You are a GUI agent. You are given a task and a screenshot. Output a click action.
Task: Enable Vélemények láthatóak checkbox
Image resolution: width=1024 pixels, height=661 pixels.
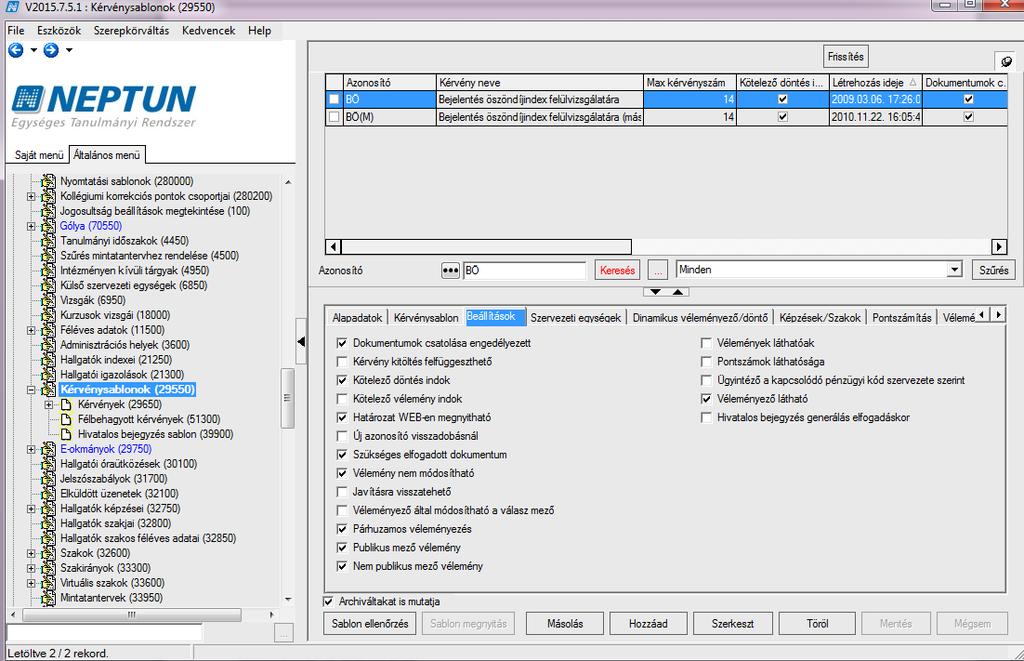[706, 343]
